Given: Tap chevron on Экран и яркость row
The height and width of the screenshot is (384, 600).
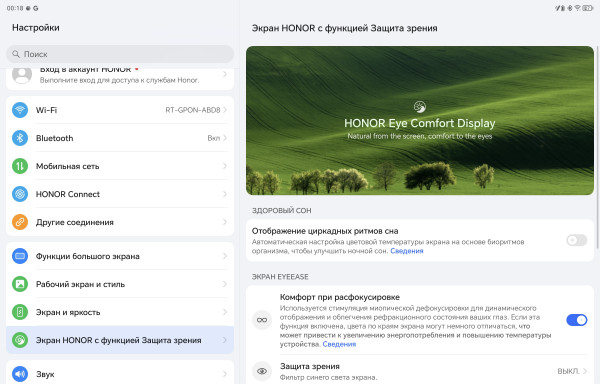Looking at the screenshot, I should (x=225, y=312).
